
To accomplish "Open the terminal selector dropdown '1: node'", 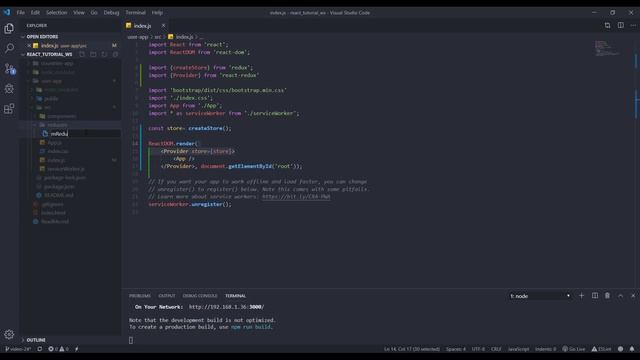I will [x=540, y=296].
